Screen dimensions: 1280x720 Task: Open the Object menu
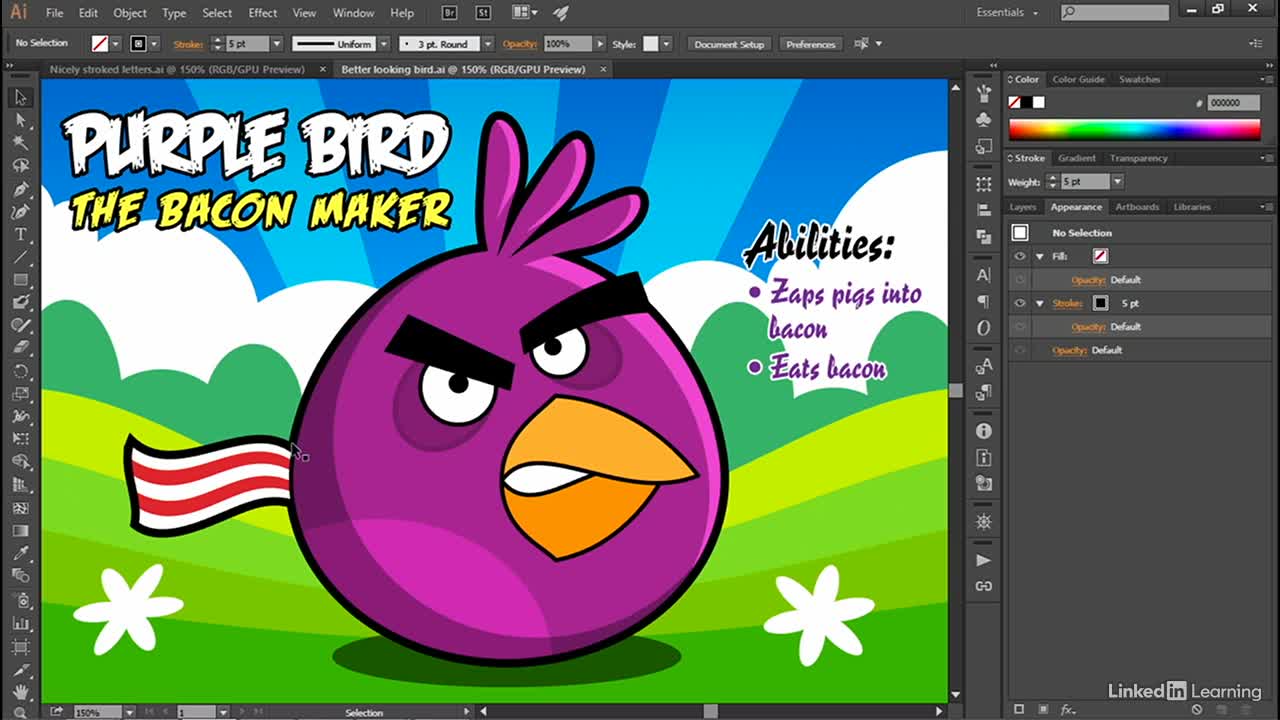(130, 13)
